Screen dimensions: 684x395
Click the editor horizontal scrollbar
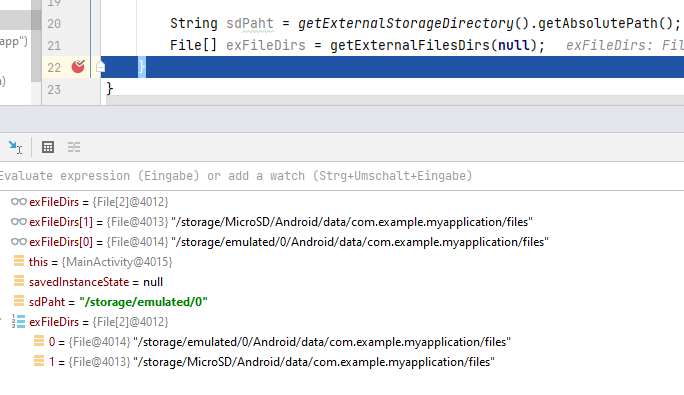coord(395,100)
